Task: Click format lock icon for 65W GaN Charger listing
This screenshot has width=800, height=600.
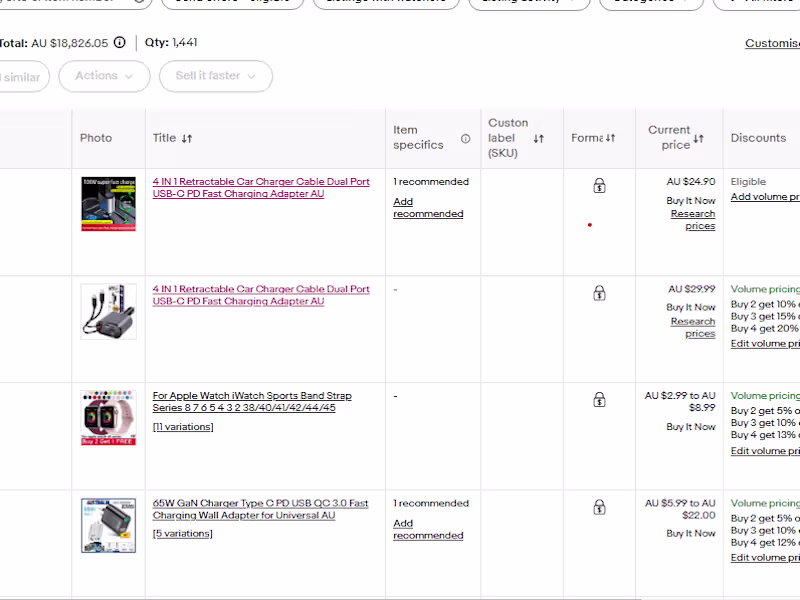Action: 599,507
